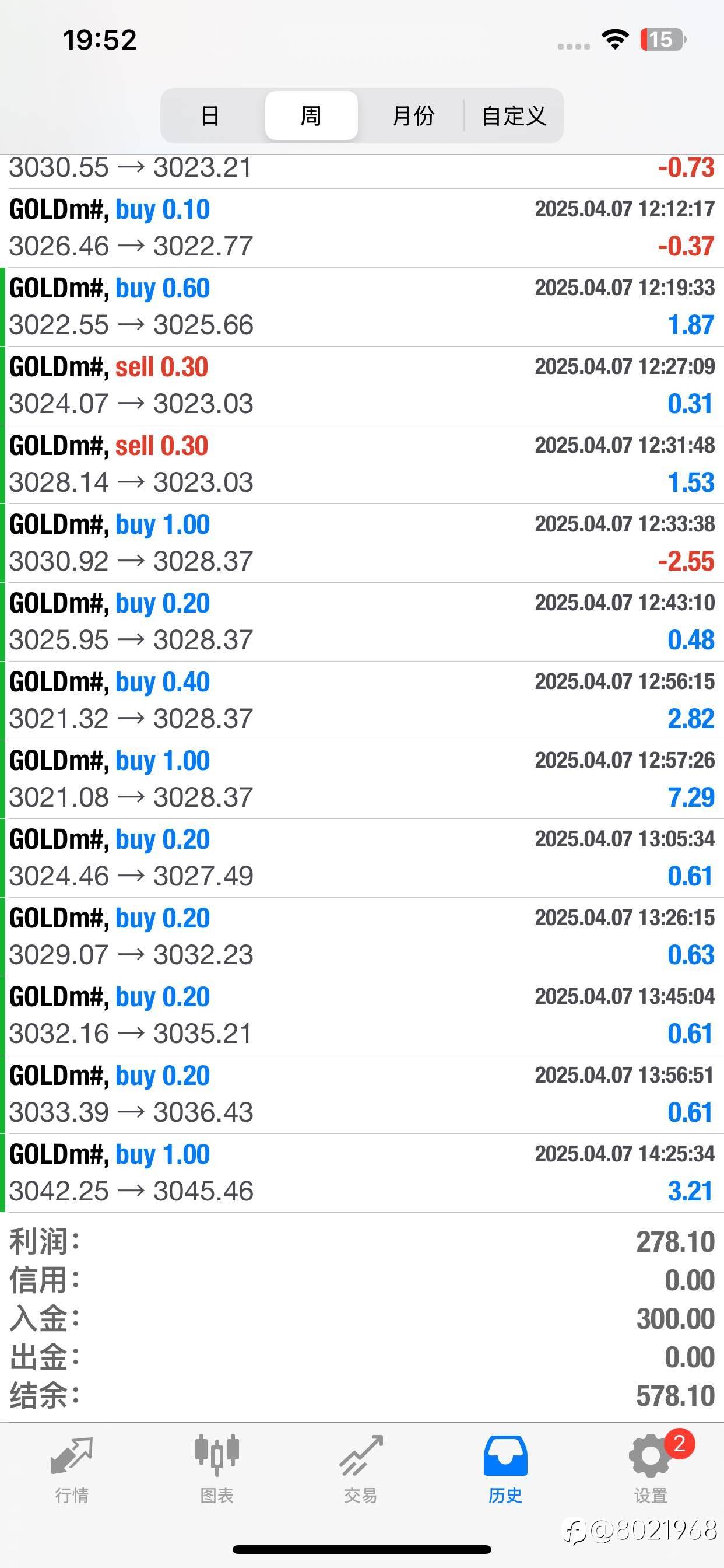The height and width of the screenshot is (1568, 724).
Task: Open the 图表 chart icon
Action: click(217, 1456)
